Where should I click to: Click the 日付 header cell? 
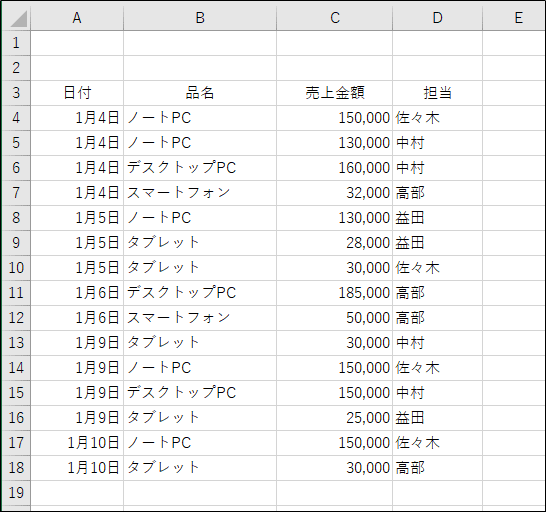77,93
